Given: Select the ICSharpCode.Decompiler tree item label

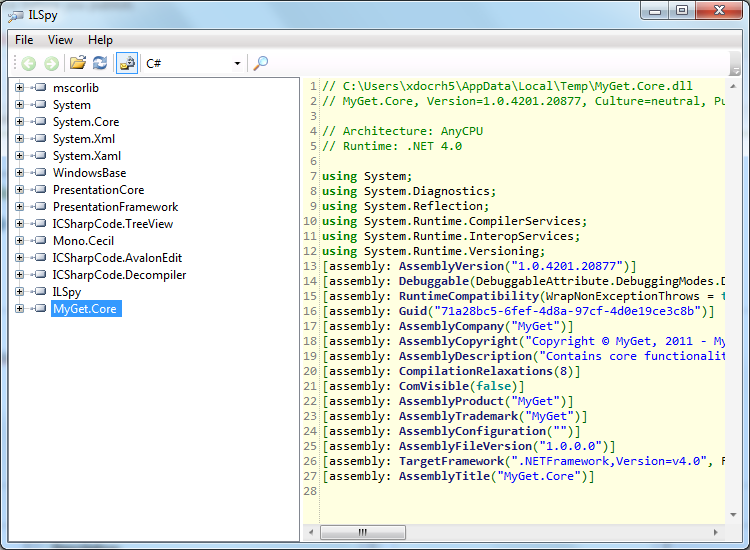Looking at the screenshot, I should tap(119, 275).
